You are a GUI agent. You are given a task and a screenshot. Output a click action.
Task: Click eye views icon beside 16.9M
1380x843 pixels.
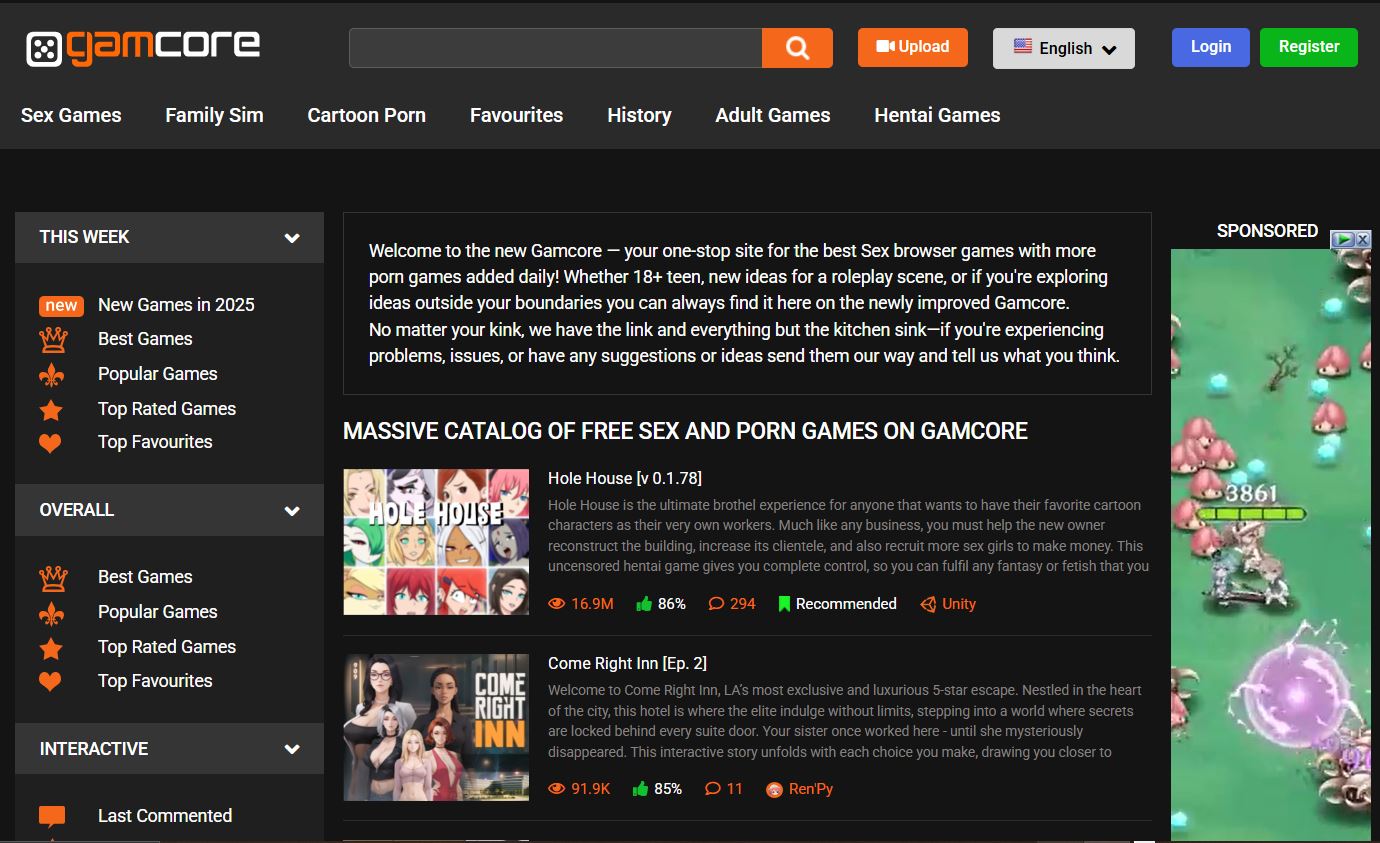(557, 604)
